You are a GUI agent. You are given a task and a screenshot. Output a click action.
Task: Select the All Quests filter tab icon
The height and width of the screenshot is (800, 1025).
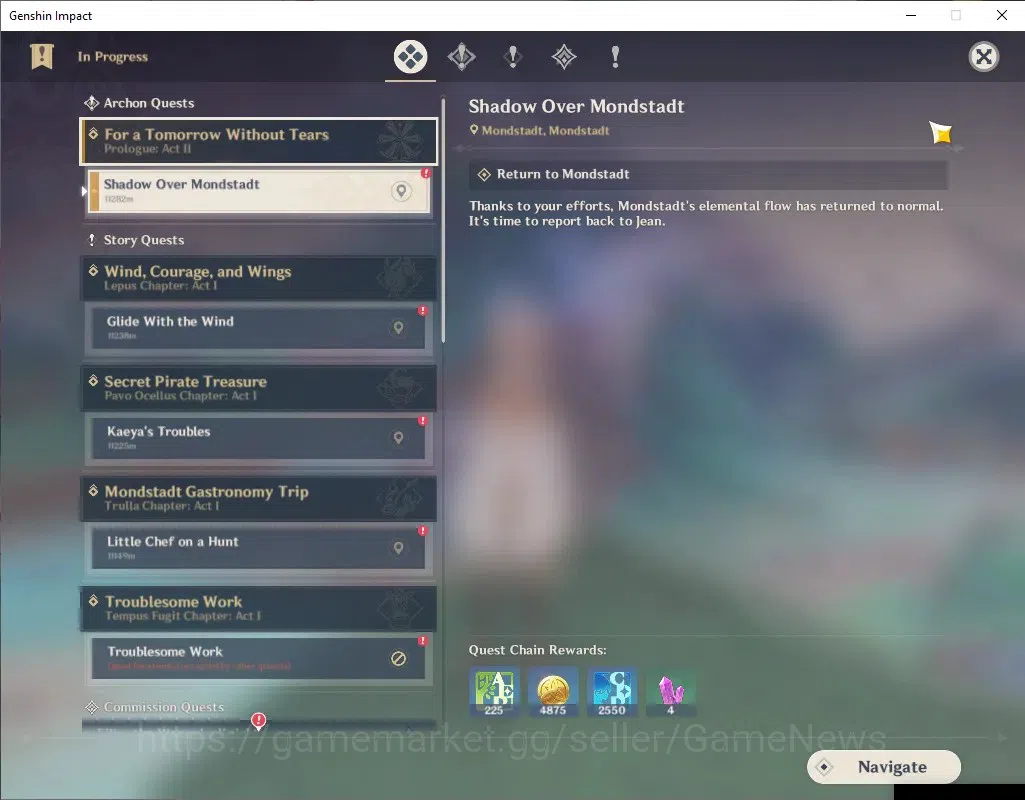[411, 57]
